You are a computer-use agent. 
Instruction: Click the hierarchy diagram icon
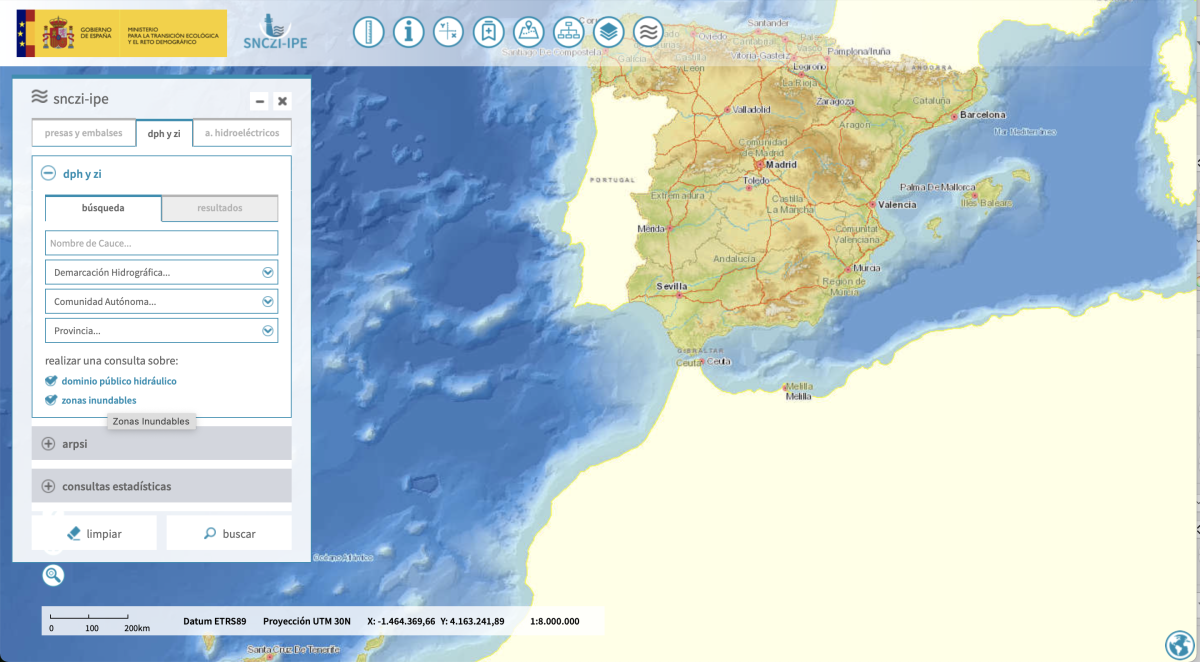point(568,32)
